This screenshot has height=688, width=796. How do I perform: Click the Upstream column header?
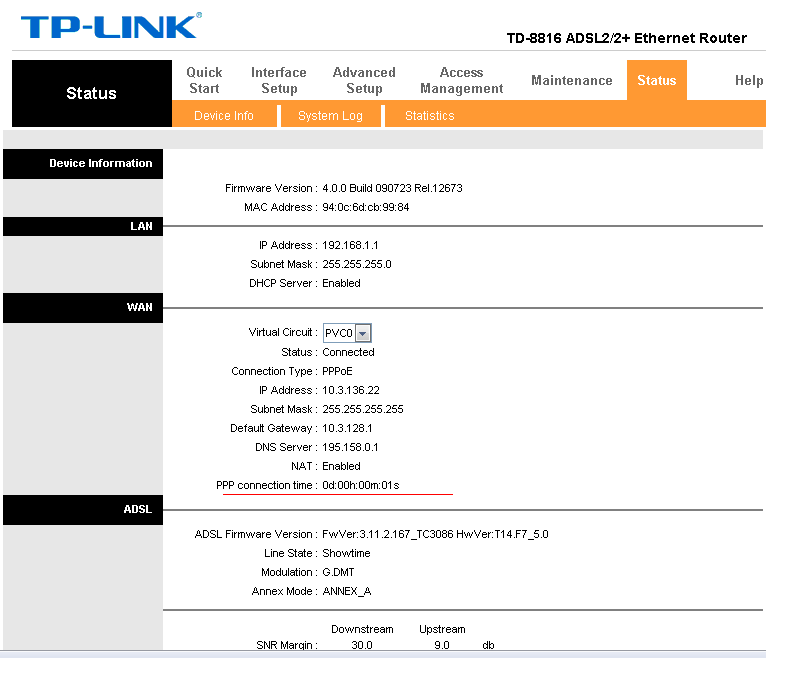tap(442, 629)
